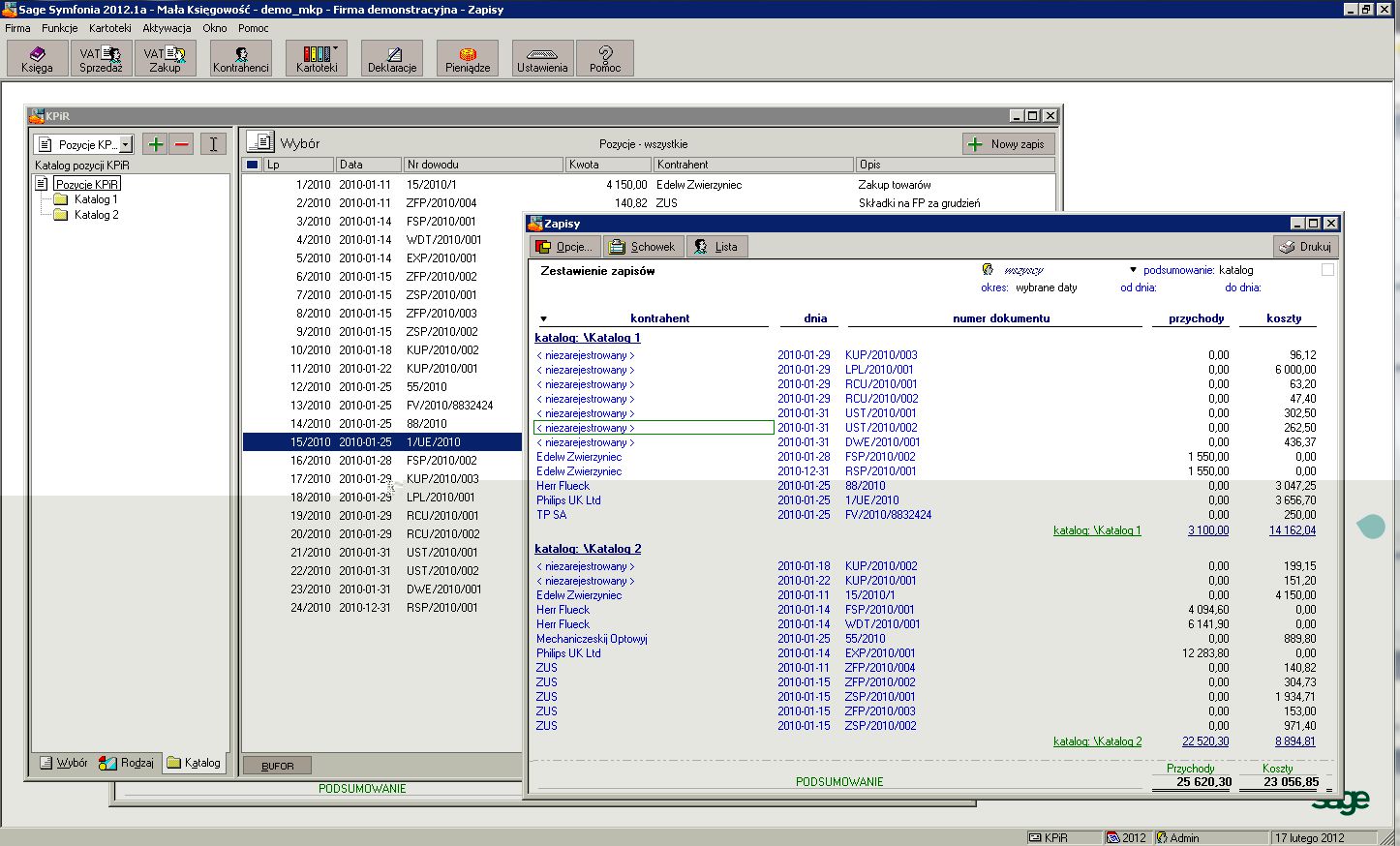
Task: Open Funkcje menu
Action: [x=59, y=28]
